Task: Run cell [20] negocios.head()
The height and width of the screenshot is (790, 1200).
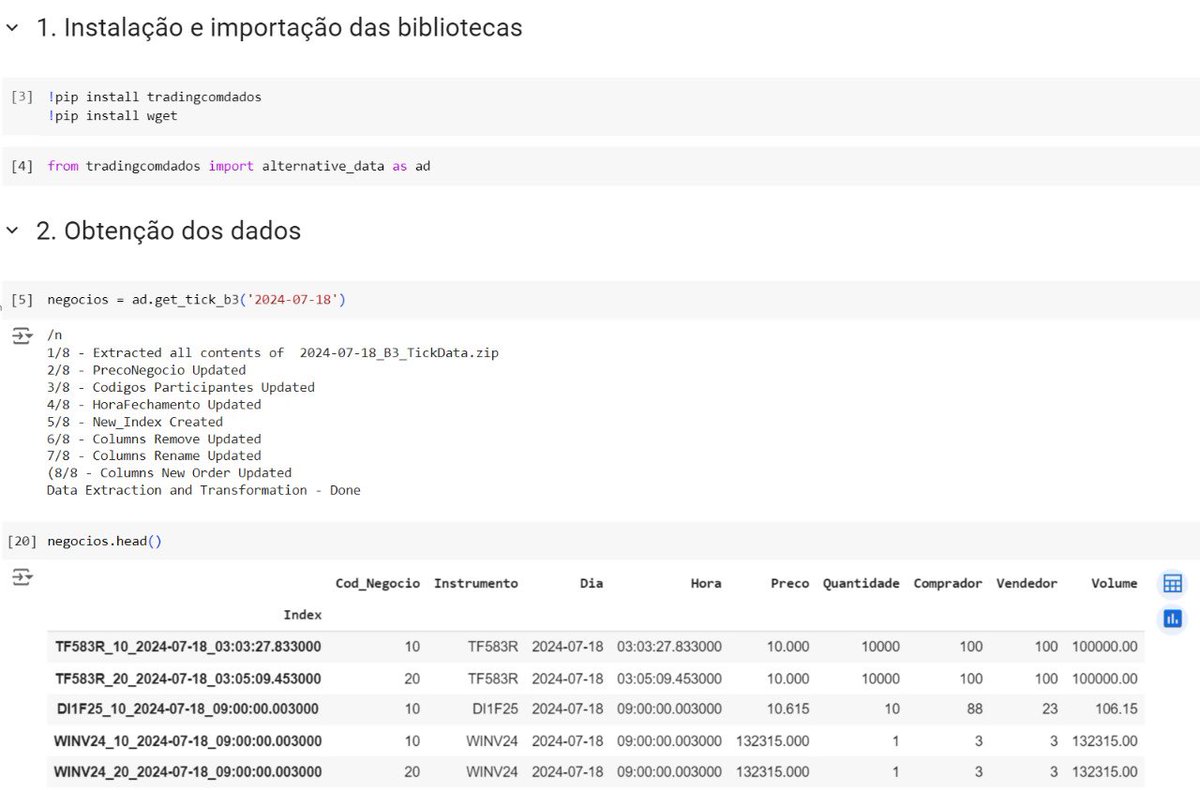Action: coord(22,541)
